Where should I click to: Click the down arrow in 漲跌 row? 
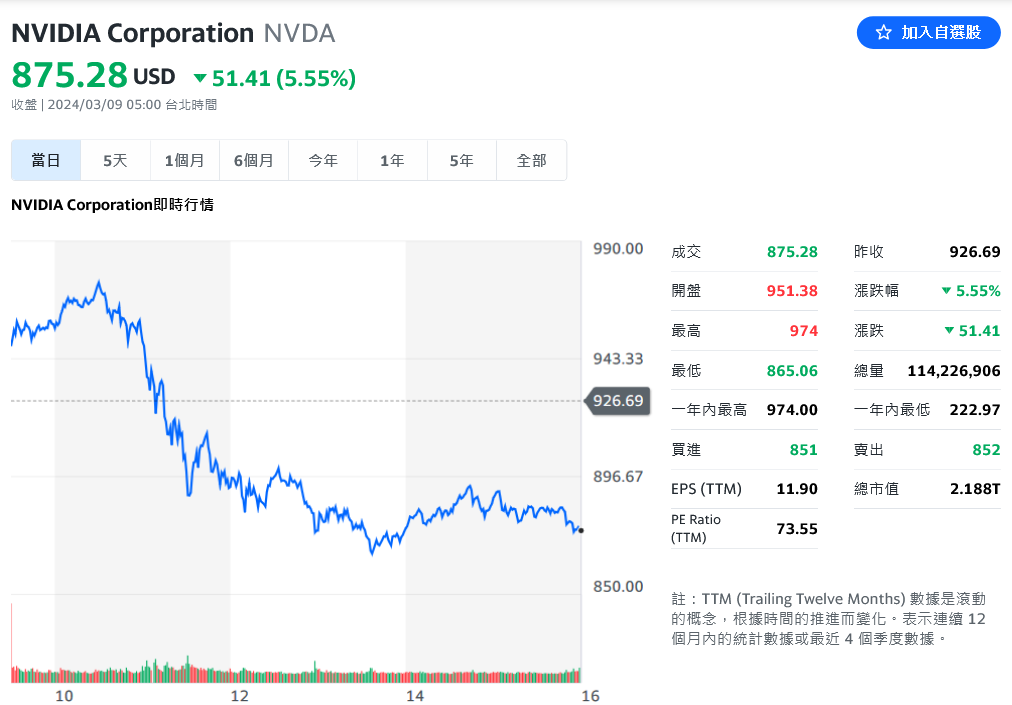point(949,331)
